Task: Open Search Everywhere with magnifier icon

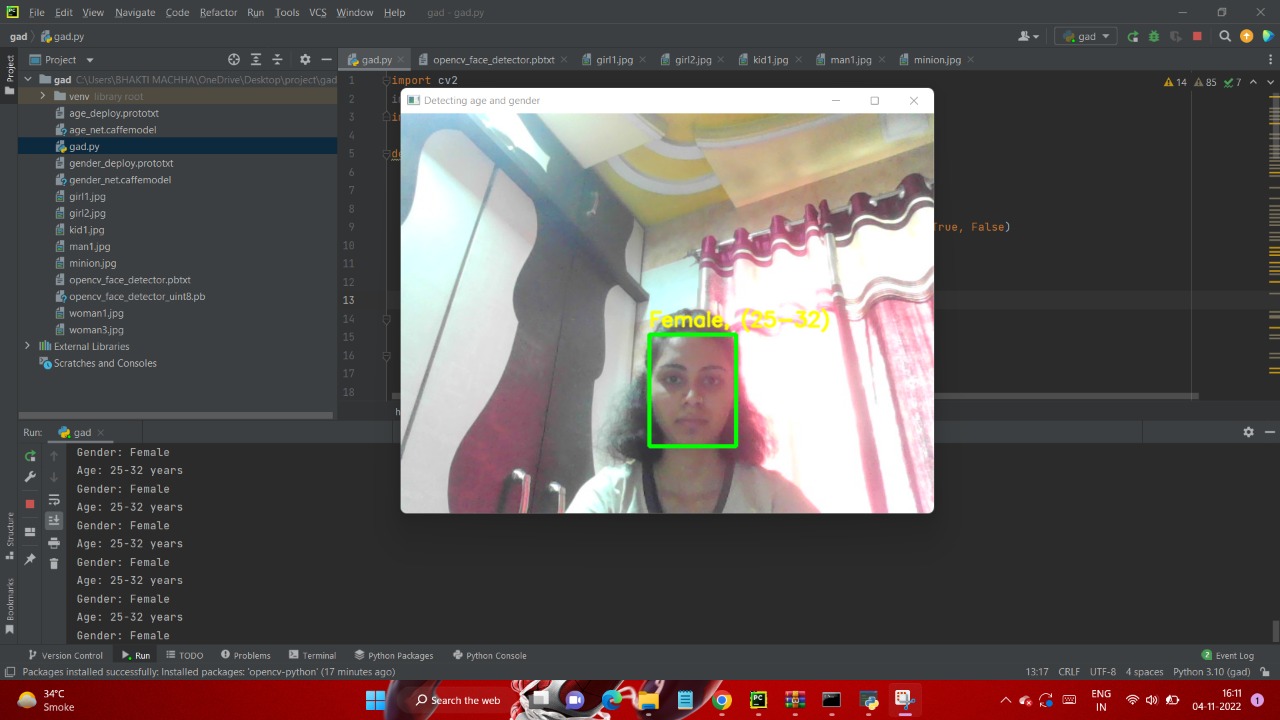Action: pyautogui.click(x=1225, y=36)
